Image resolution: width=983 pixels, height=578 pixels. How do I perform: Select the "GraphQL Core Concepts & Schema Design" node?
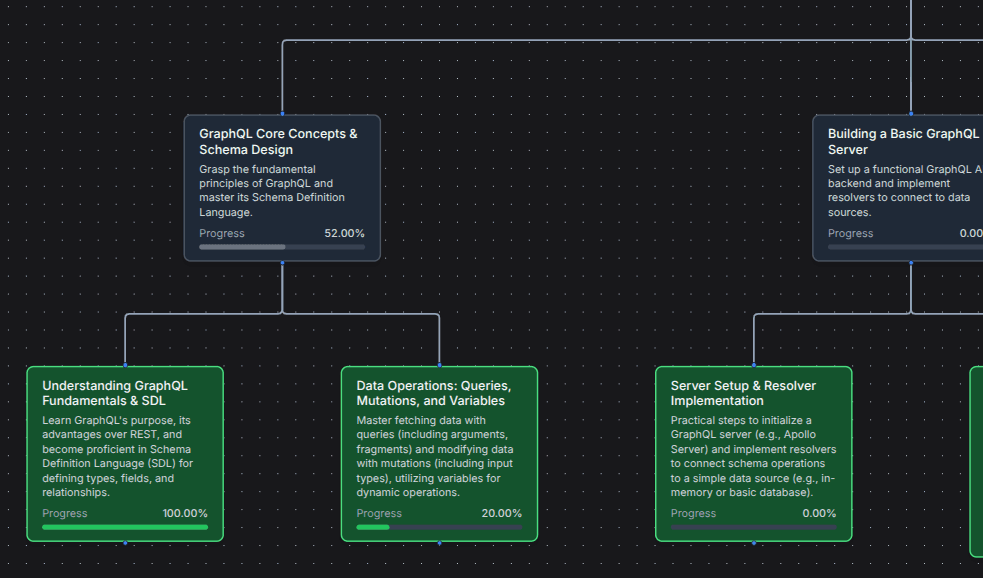tap(282, 188)
